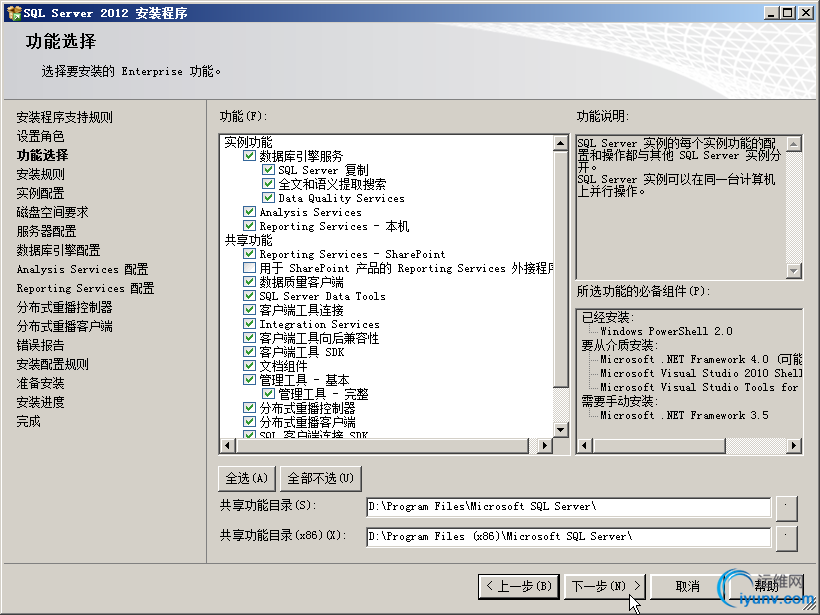Screen dimensions: 820x615
Task: Click 已经安装 group in prerequisites
Action: [x=608, y=317]
